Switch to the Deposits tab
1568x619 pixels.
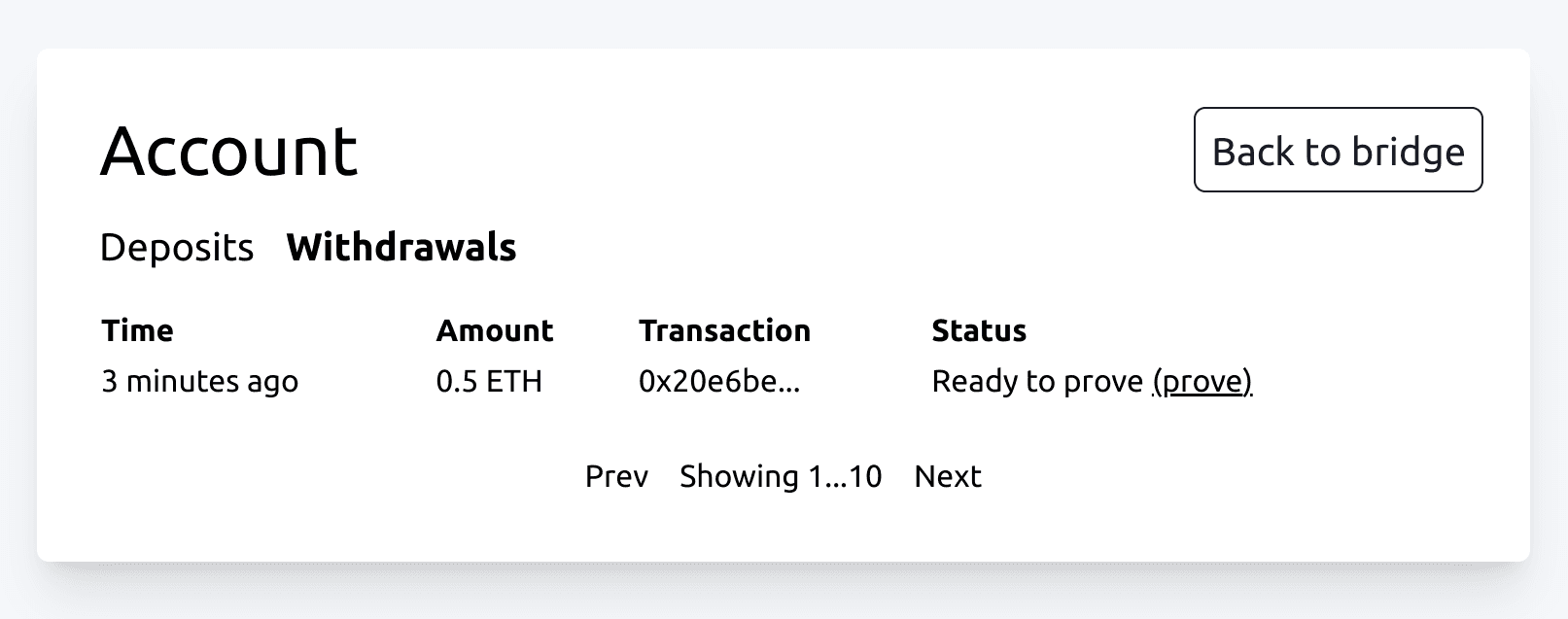click(176, 248)
